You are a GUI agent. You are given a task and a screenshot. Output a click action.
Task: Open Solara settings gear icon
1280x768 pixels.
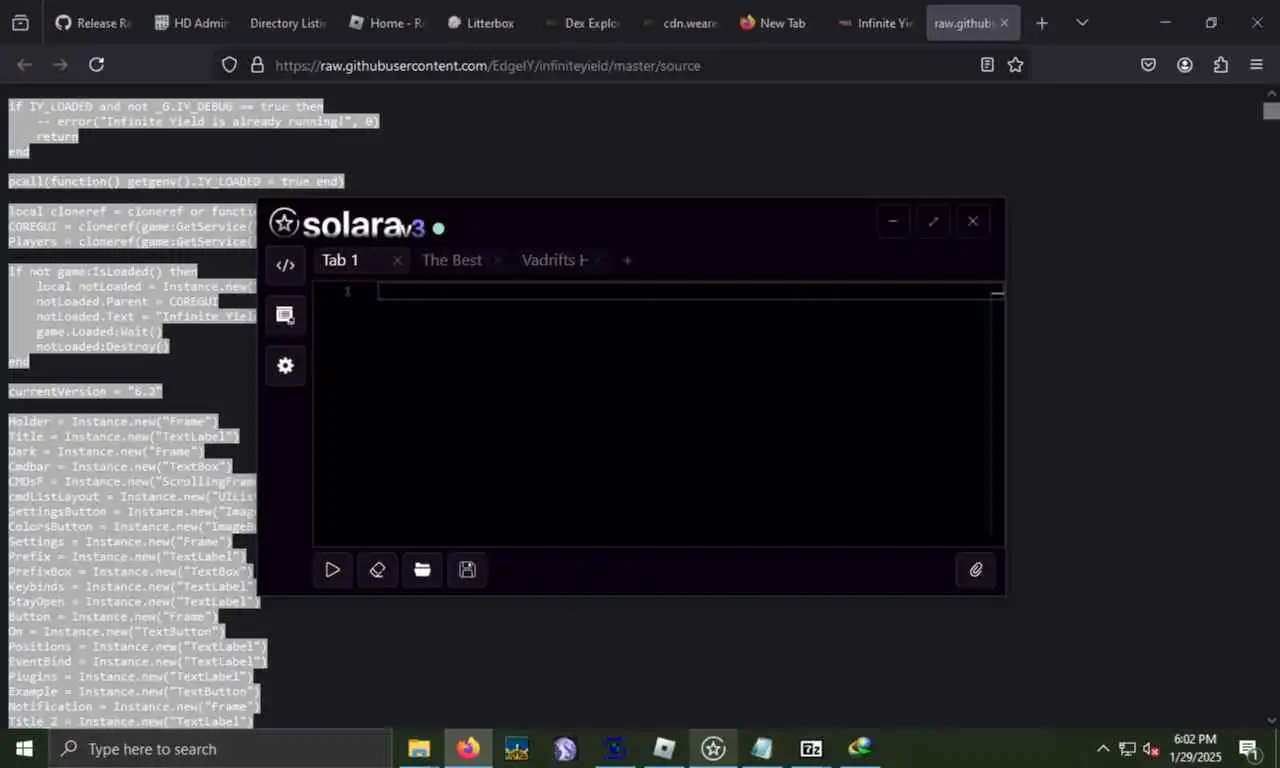(285, 366)
